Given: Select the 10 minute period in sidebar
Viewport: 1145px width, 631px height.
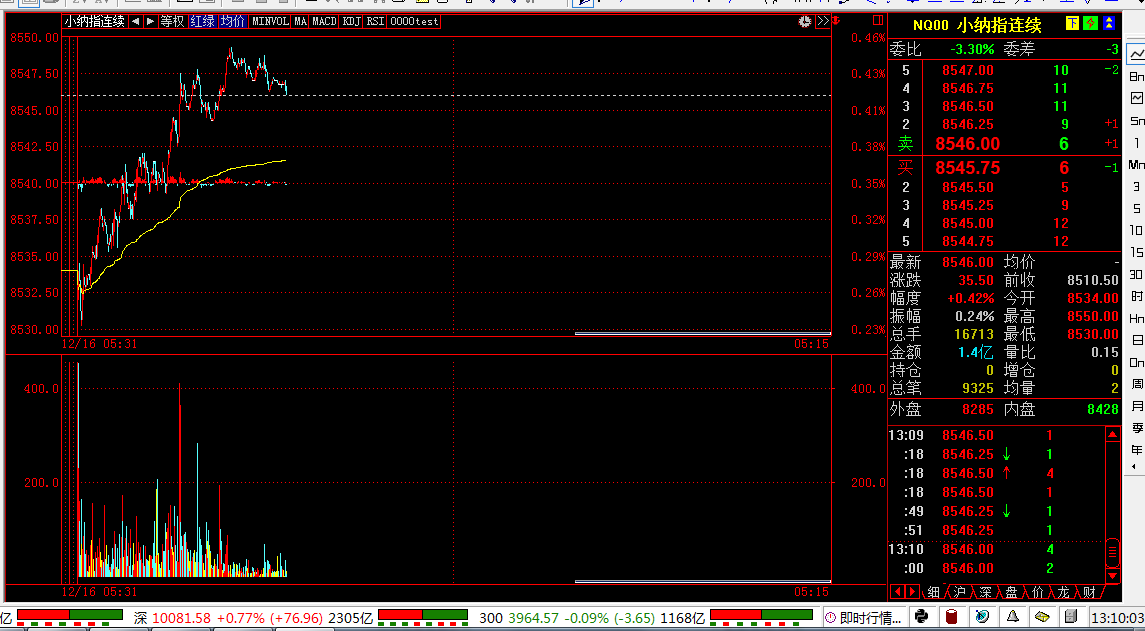Looking at the screenshot, I should point(1137,230).
